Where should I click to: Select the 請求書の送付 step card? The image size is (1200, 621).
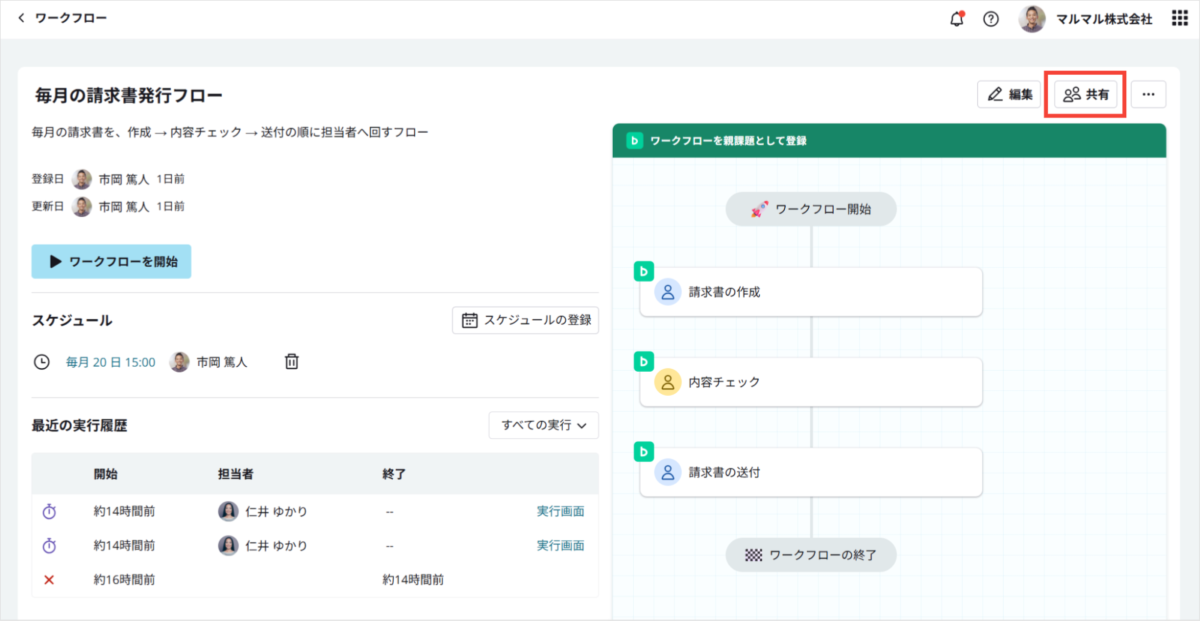(811, 472)
